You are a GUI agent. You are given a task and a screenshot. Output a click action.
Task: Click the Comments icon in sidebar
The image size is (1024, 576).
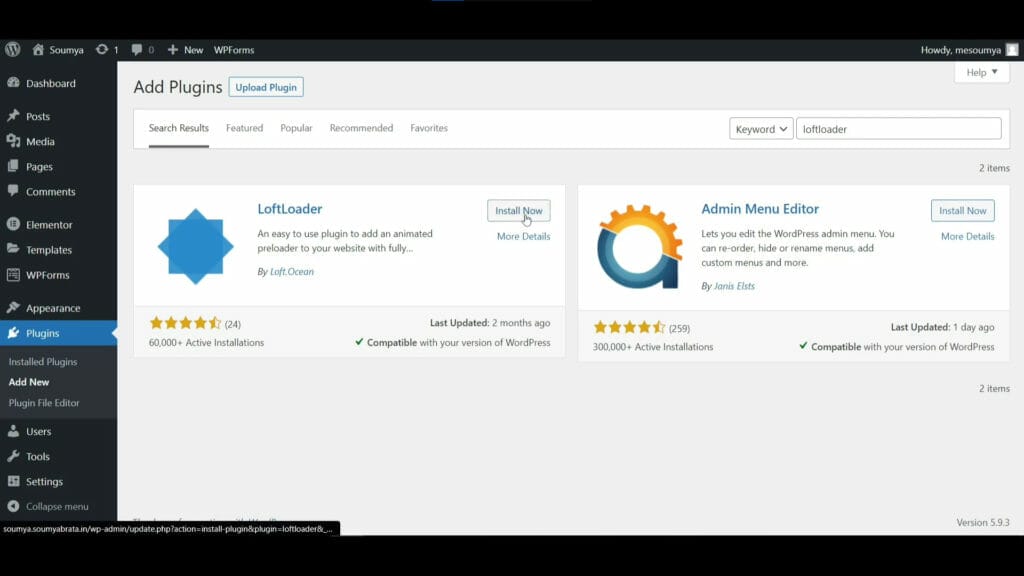tap(14, 191)
